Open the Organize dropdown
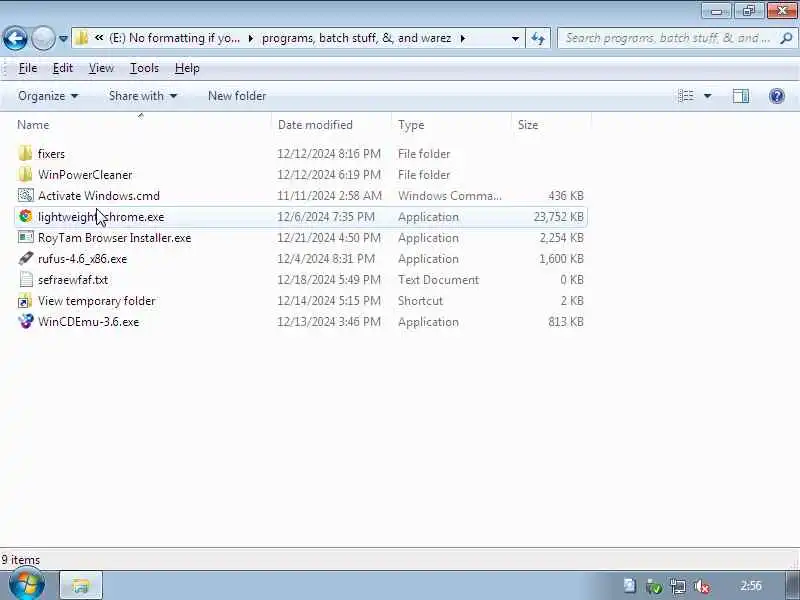This screenshot has width=800, height=600. click(x=48, y=96)
